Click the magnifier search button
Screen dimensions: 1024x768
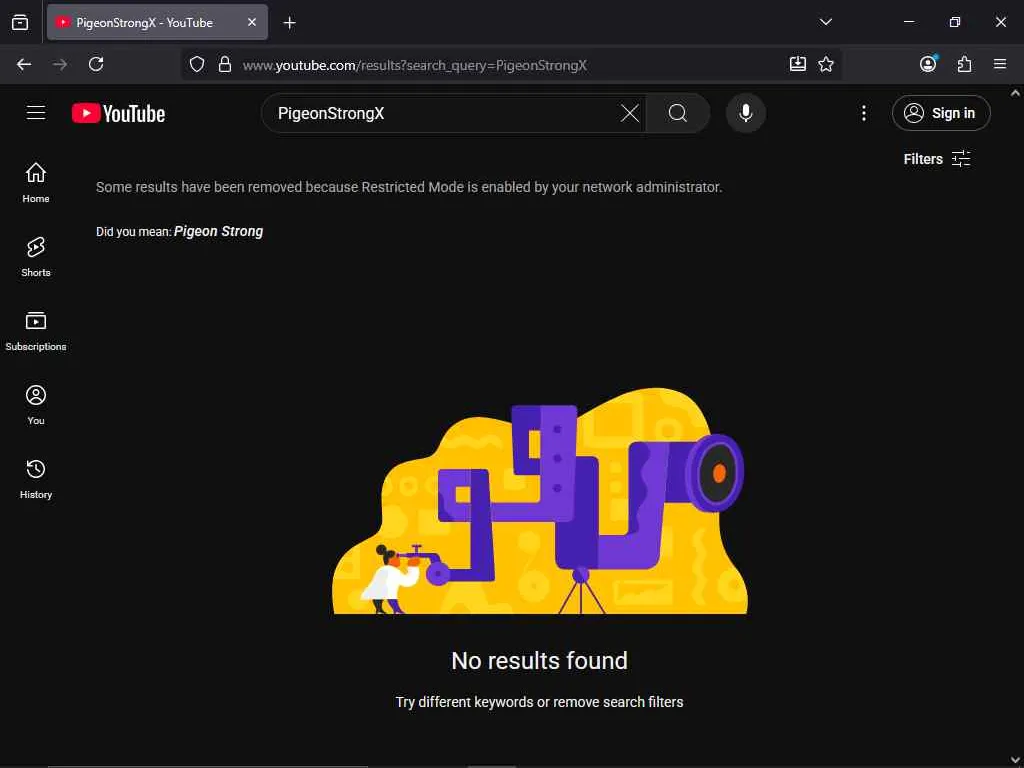pyautogui.click(x=678, y=113)
